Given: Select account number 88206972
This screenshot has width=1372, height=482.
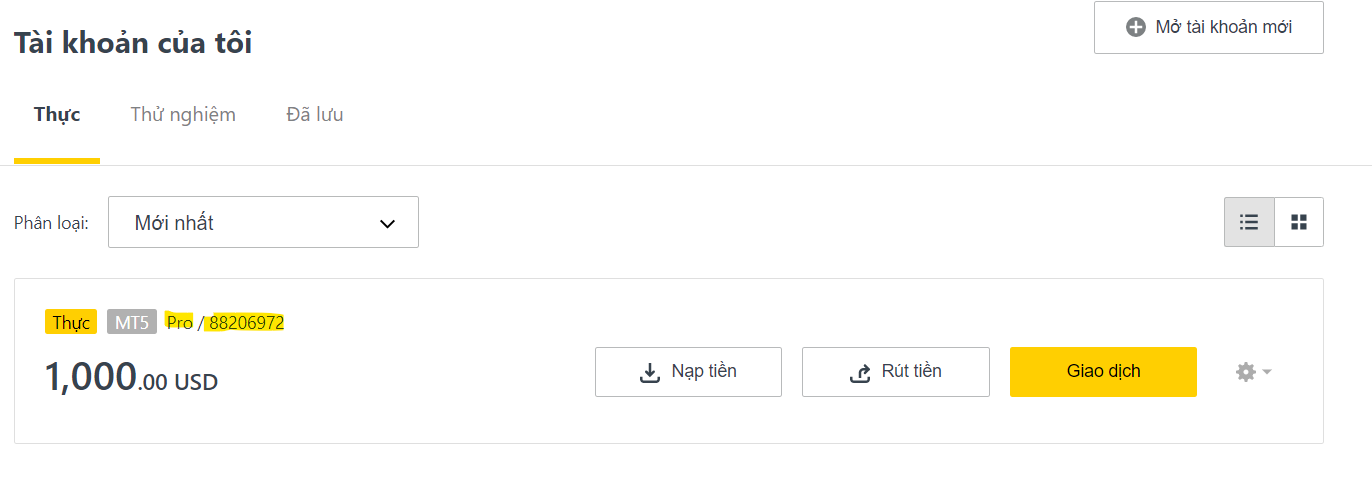Looking at the screenshot, I should click(246, 322).
